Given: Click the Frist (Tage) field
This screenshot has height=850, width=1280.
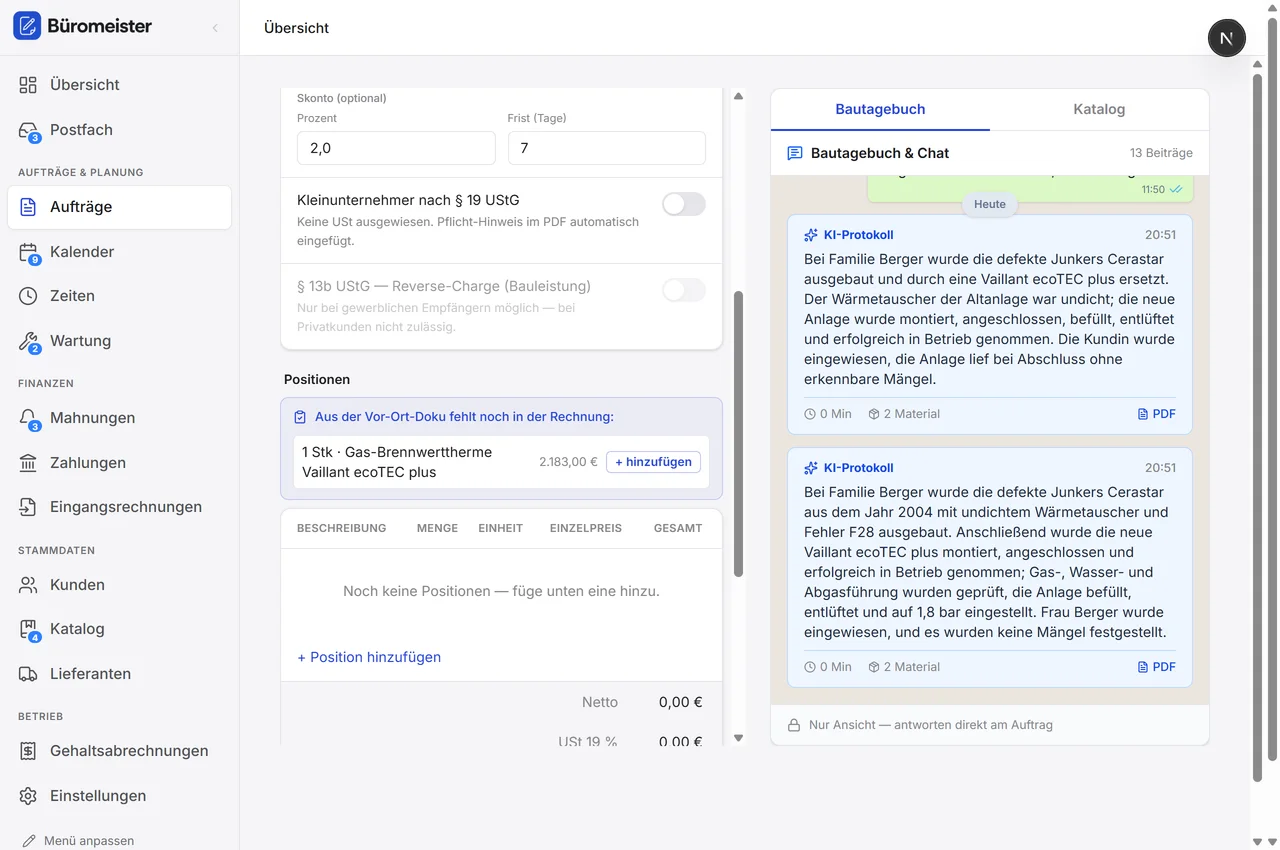Looking at the screenshot, I should click(607, 148).
